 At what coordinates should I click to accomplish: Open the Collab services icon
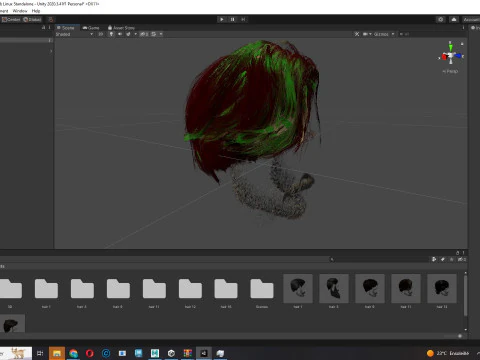(441, 19)
